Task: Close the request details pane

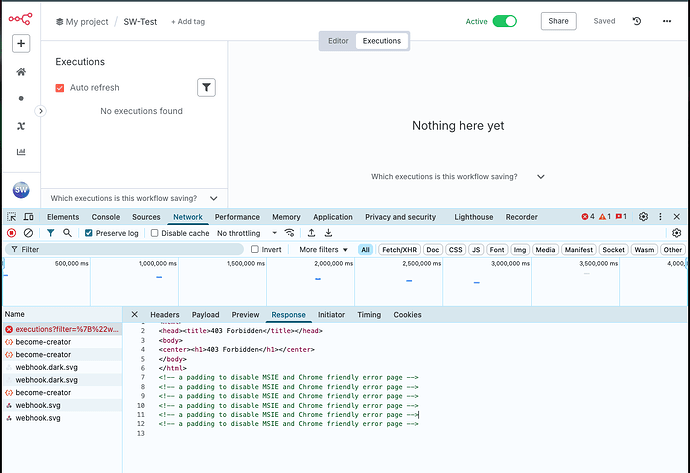Action: point(135,314)
